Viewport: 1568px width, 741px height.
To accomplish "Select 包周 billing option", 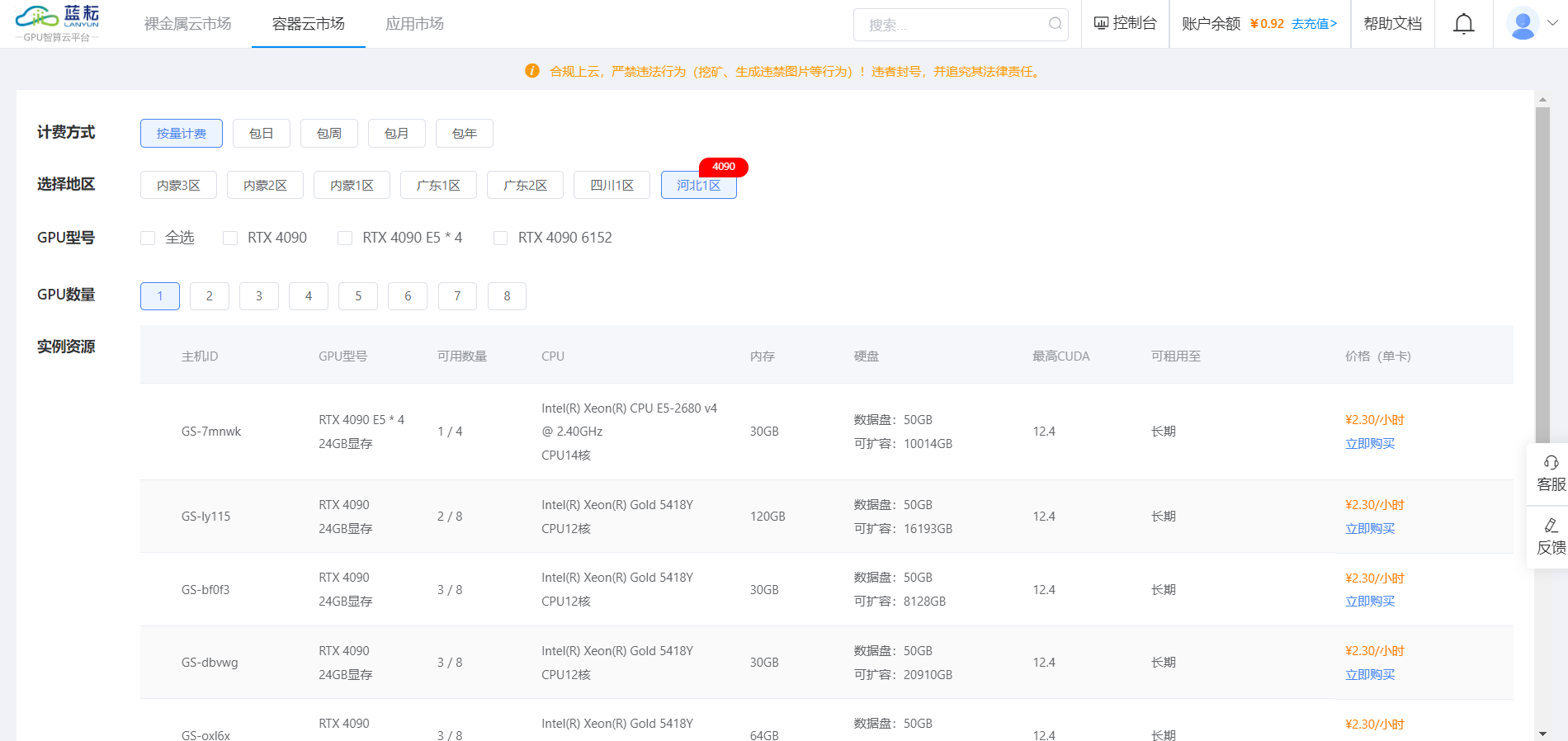I will pyautogui.click(x=329, y=134).
